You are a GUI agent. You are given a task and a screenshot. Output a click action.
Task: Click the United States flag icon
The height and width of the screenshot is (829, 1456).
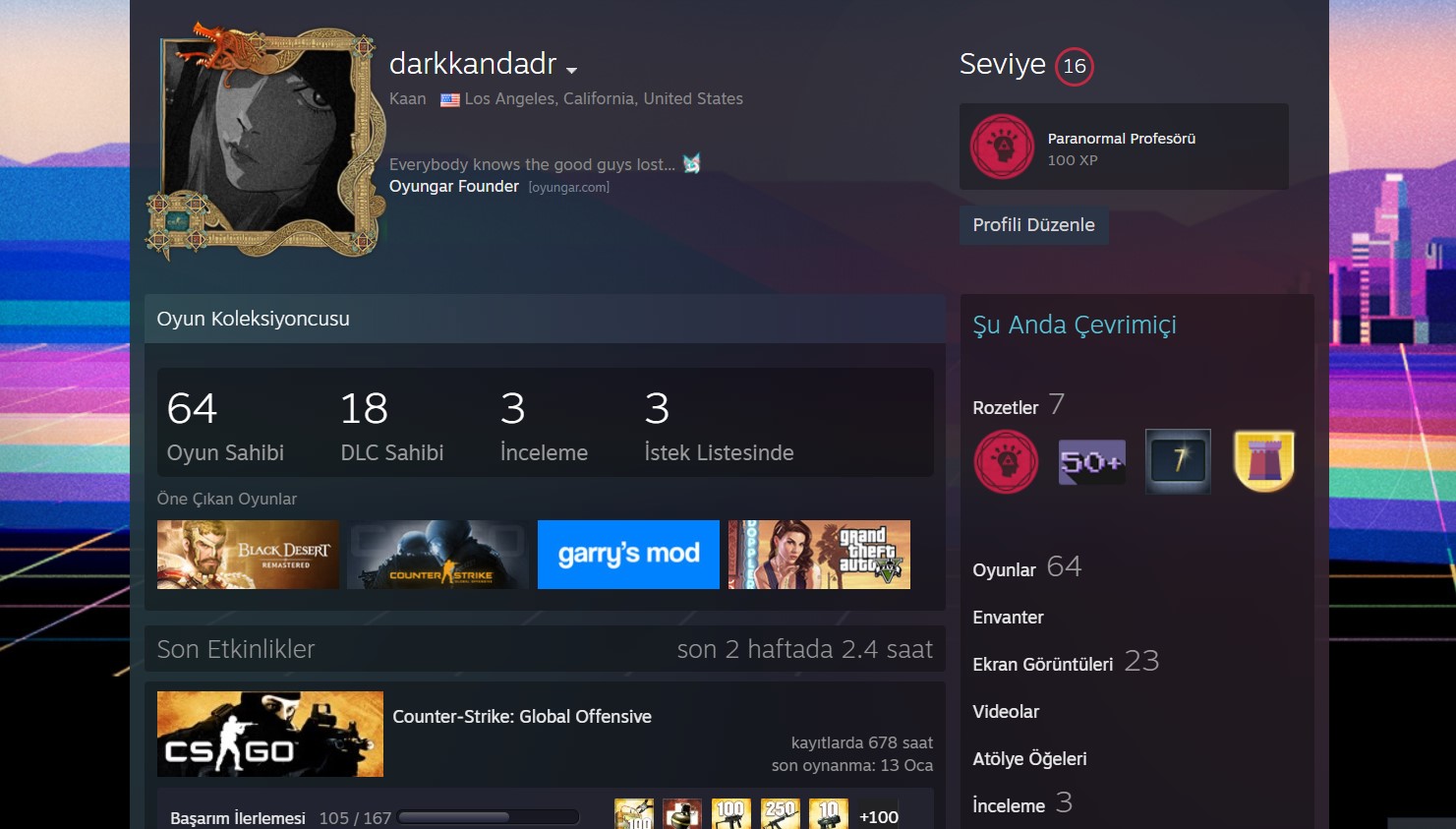click(x=450, y=99)
